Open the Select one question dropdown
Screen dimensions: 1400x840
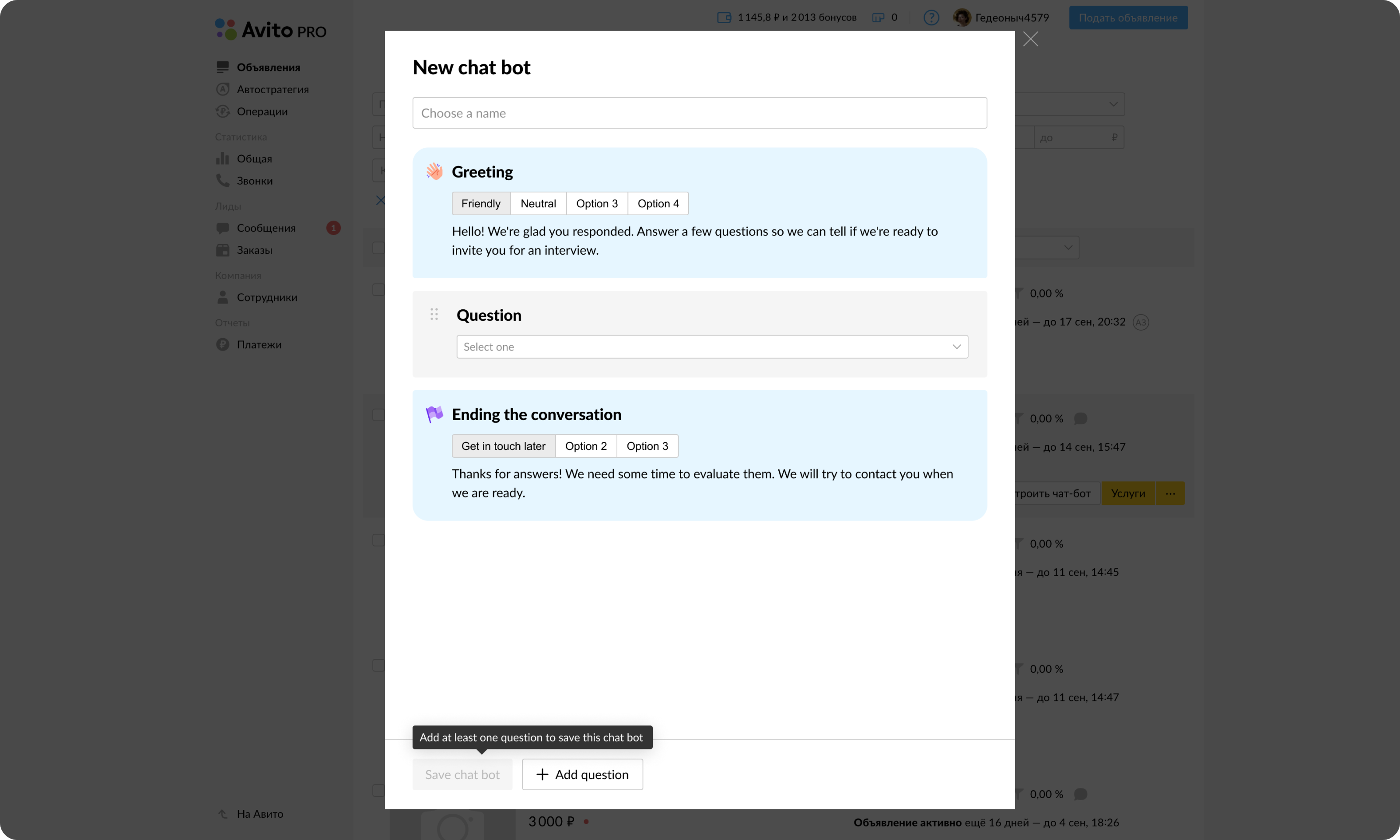point(711,346)
